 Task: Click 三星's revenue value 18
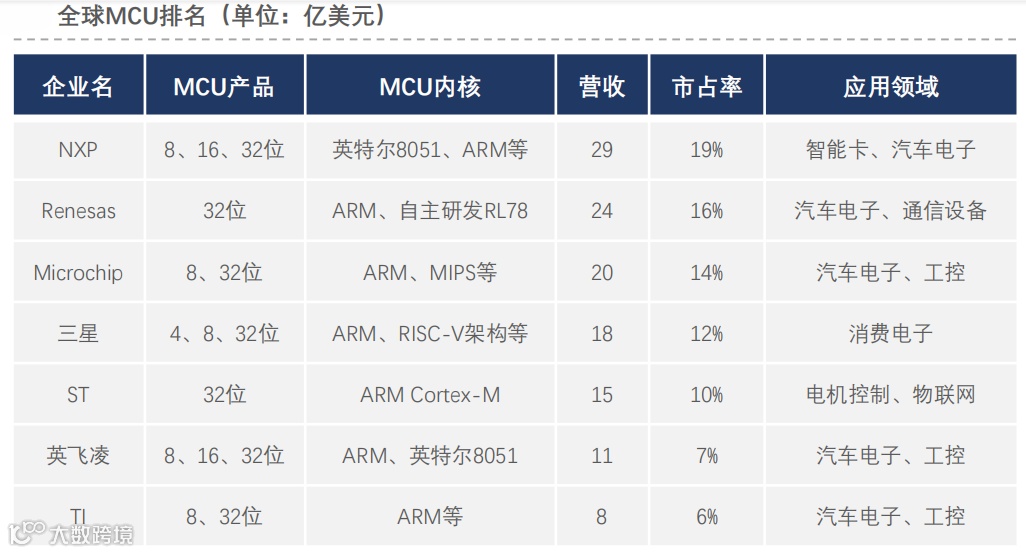click(x=602, y=334)
